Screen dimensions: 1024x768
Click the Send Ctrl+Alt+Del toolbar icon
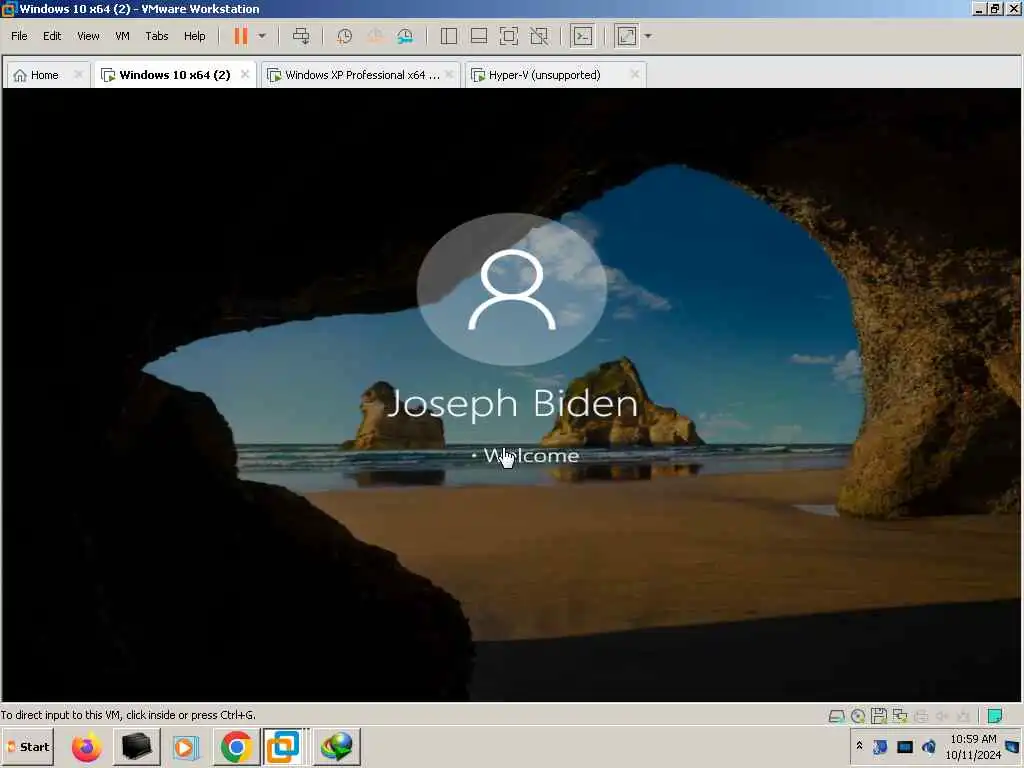(x=301, y=36)
